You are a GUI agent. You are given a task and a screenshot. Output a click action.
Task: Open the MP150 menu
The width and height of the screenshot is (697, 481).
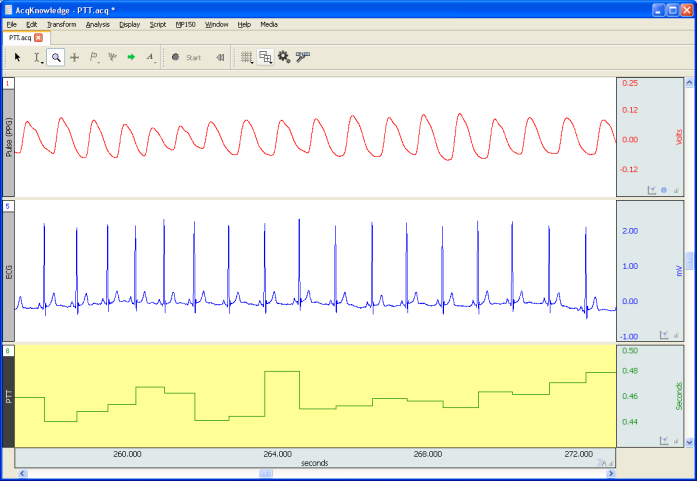click(185, 23)
